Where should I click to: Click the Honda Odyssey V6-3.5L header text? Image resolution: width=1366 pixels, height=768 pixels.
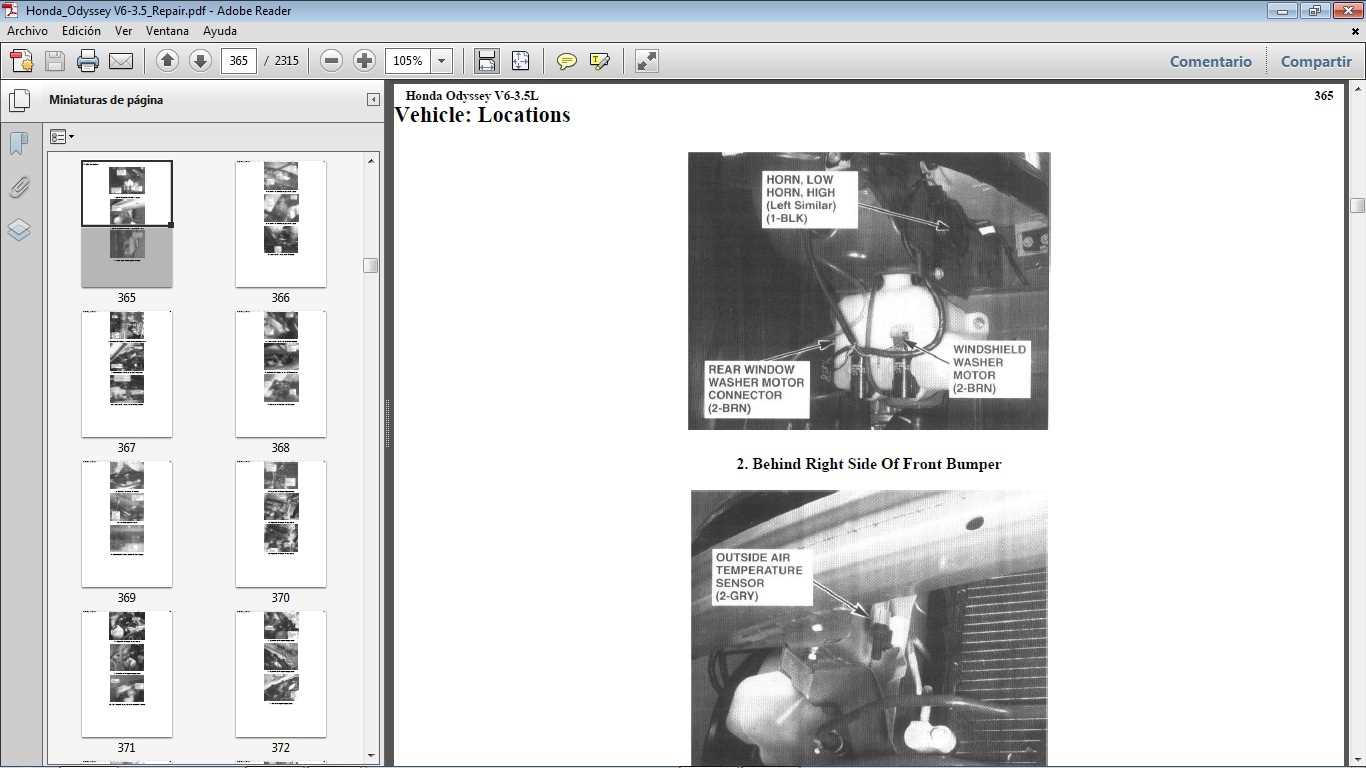coord(472,96)
